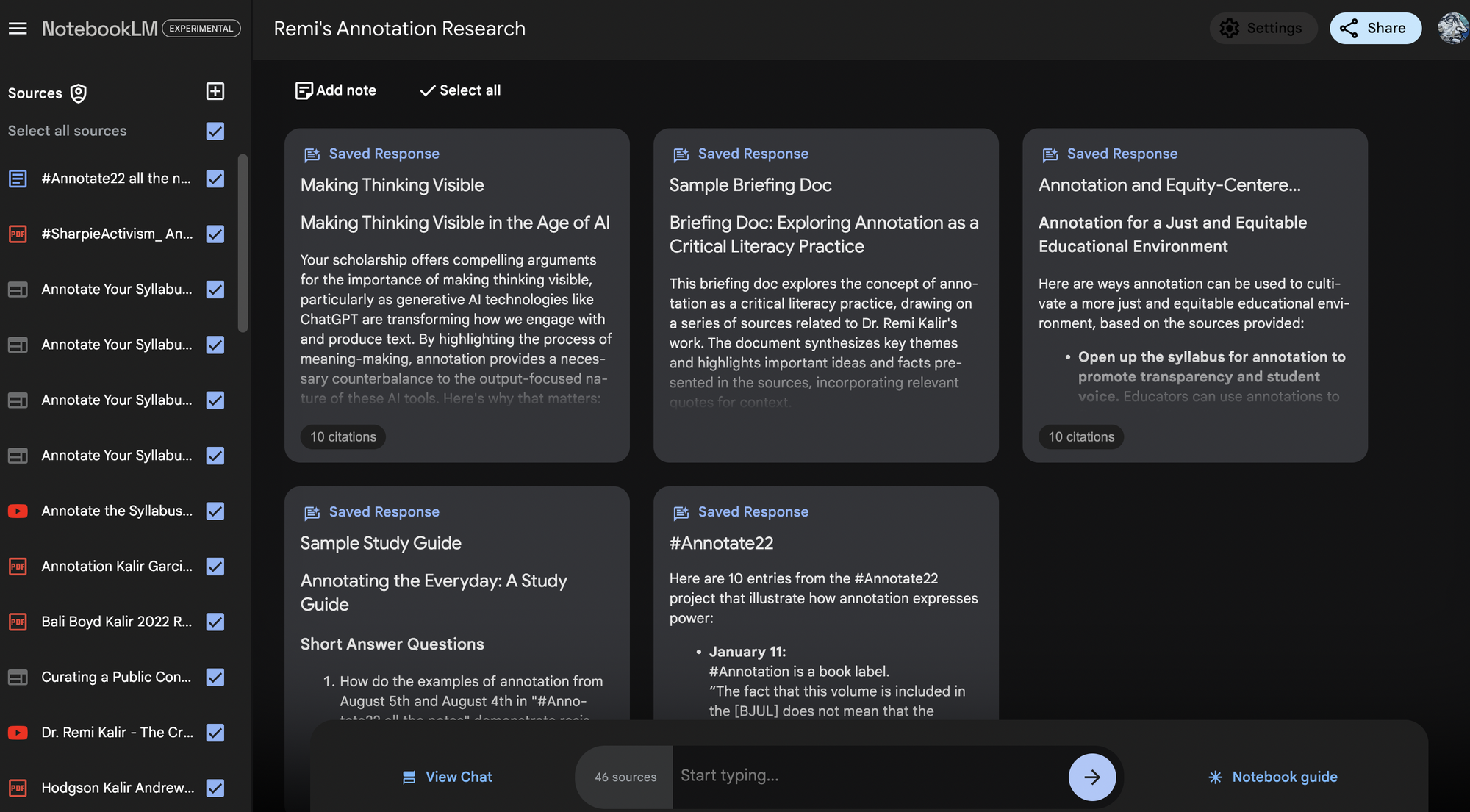Uncheck the Select all sources checkbox
The image size is (1470, 812).
pyautogui.click(x=215, y=132)
